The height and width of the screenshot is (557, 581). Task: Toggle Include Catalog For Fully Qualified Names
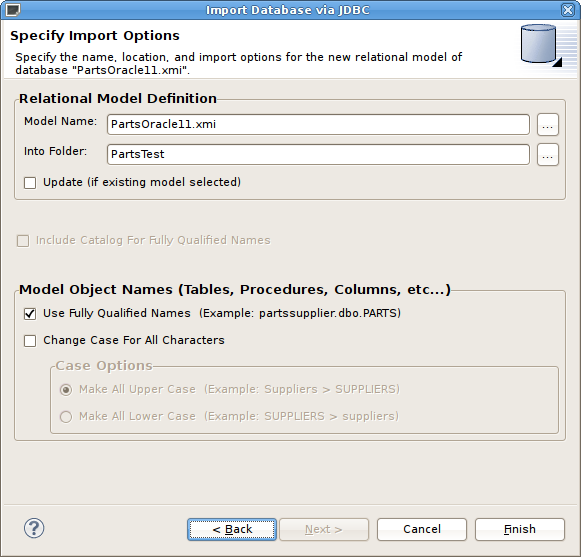pos(23,241)
